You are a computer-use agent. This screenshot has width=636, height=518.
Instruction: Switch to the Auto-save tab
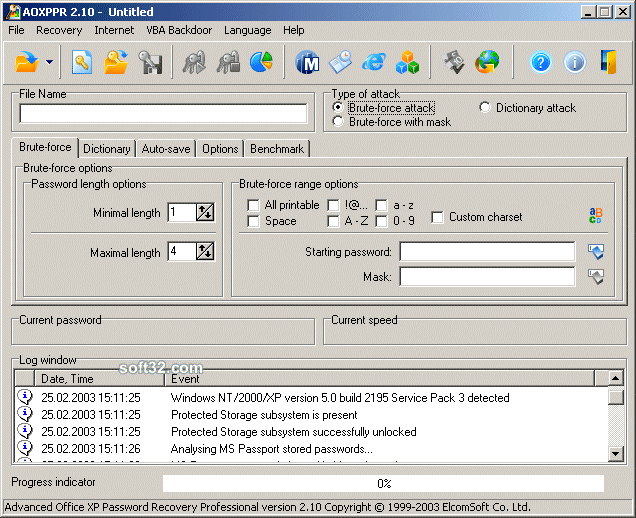click(166, 149)
